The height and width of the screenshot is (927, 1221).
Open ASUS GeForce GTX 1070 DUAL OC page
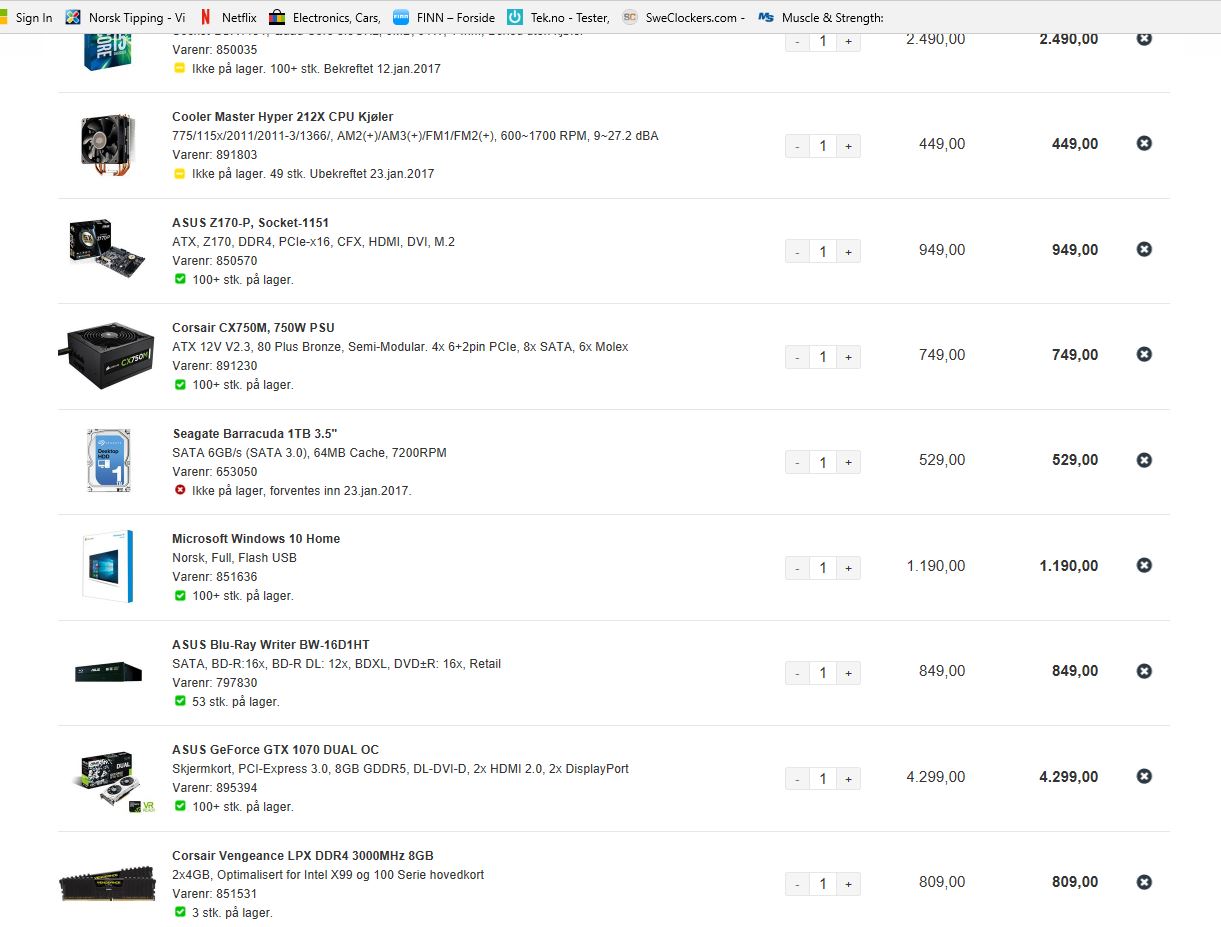275,750
